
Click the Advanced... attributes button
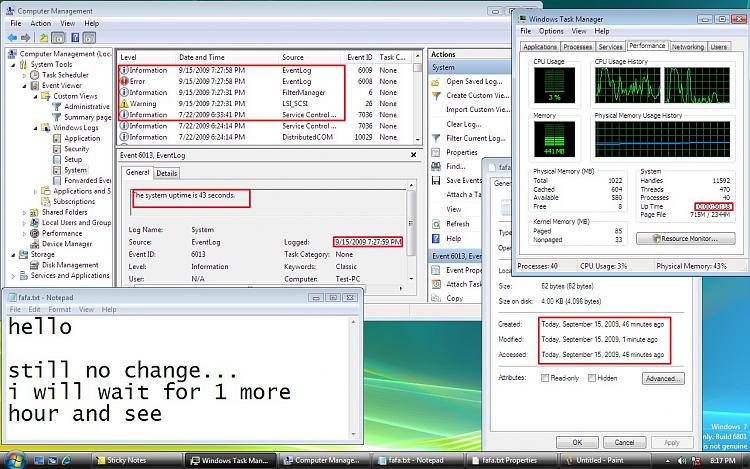click(x=663, y=378)
